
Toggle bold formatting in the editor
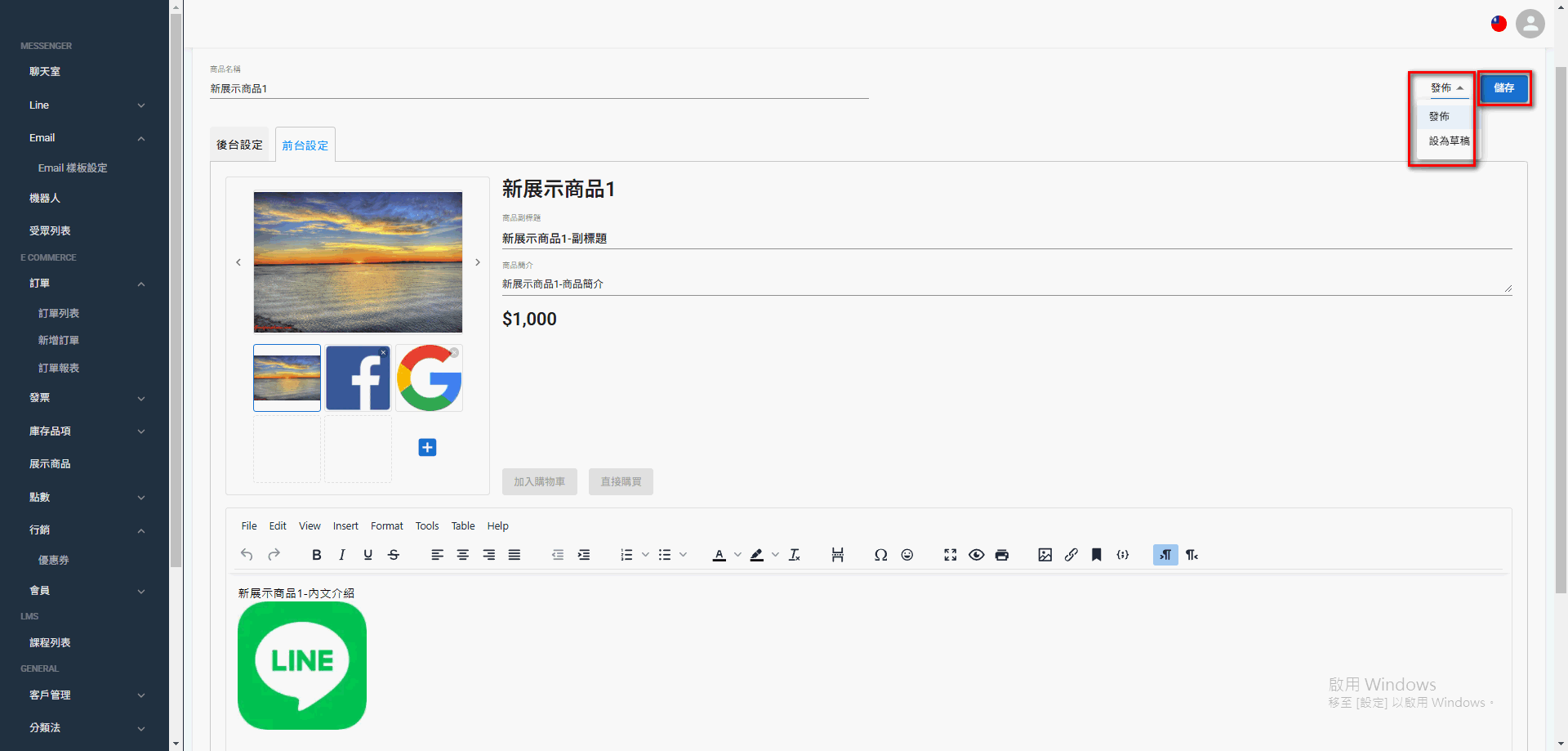point(317,555)
